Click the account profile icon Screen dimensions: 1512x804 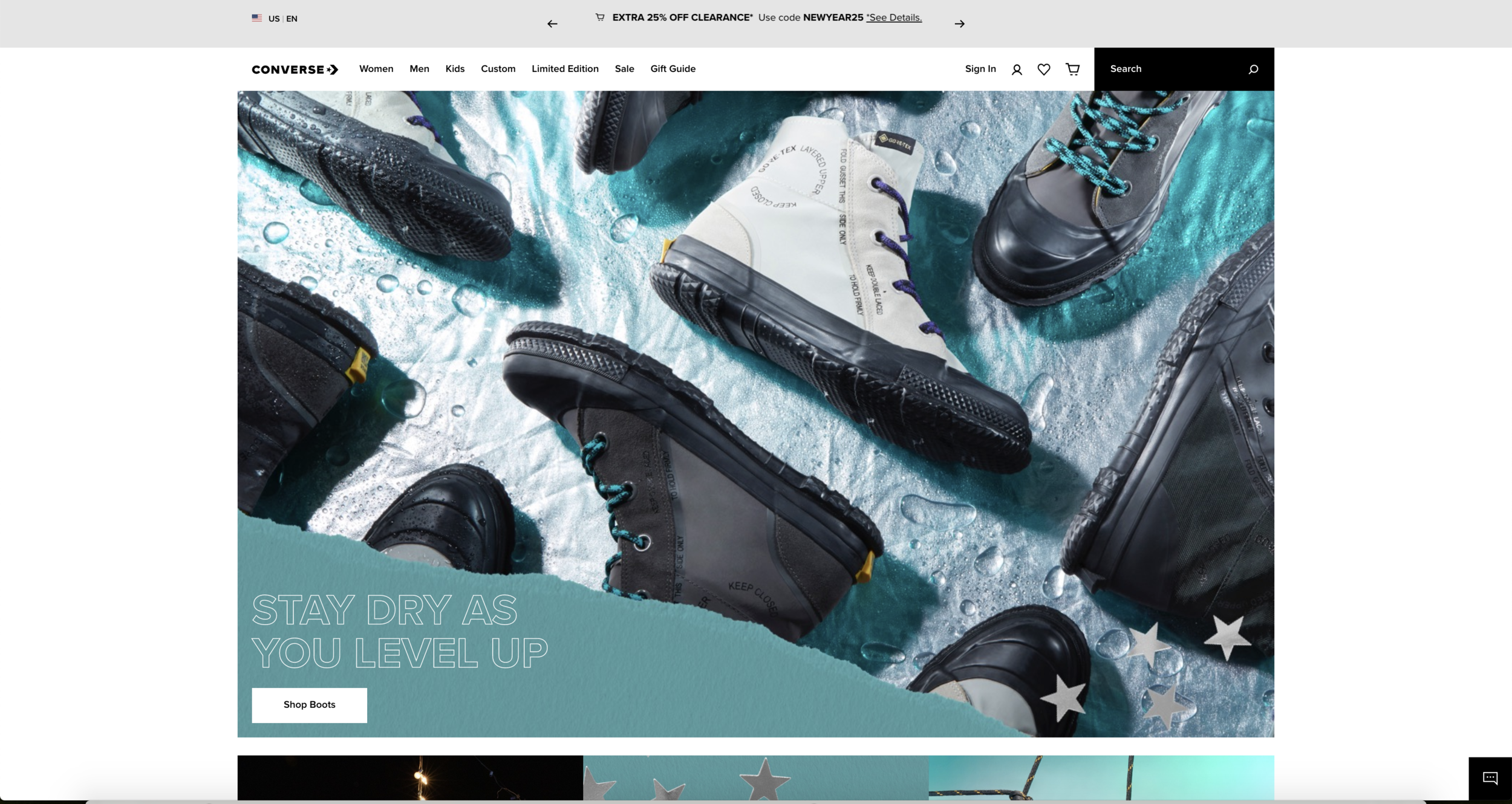[x=1017, y=69]
